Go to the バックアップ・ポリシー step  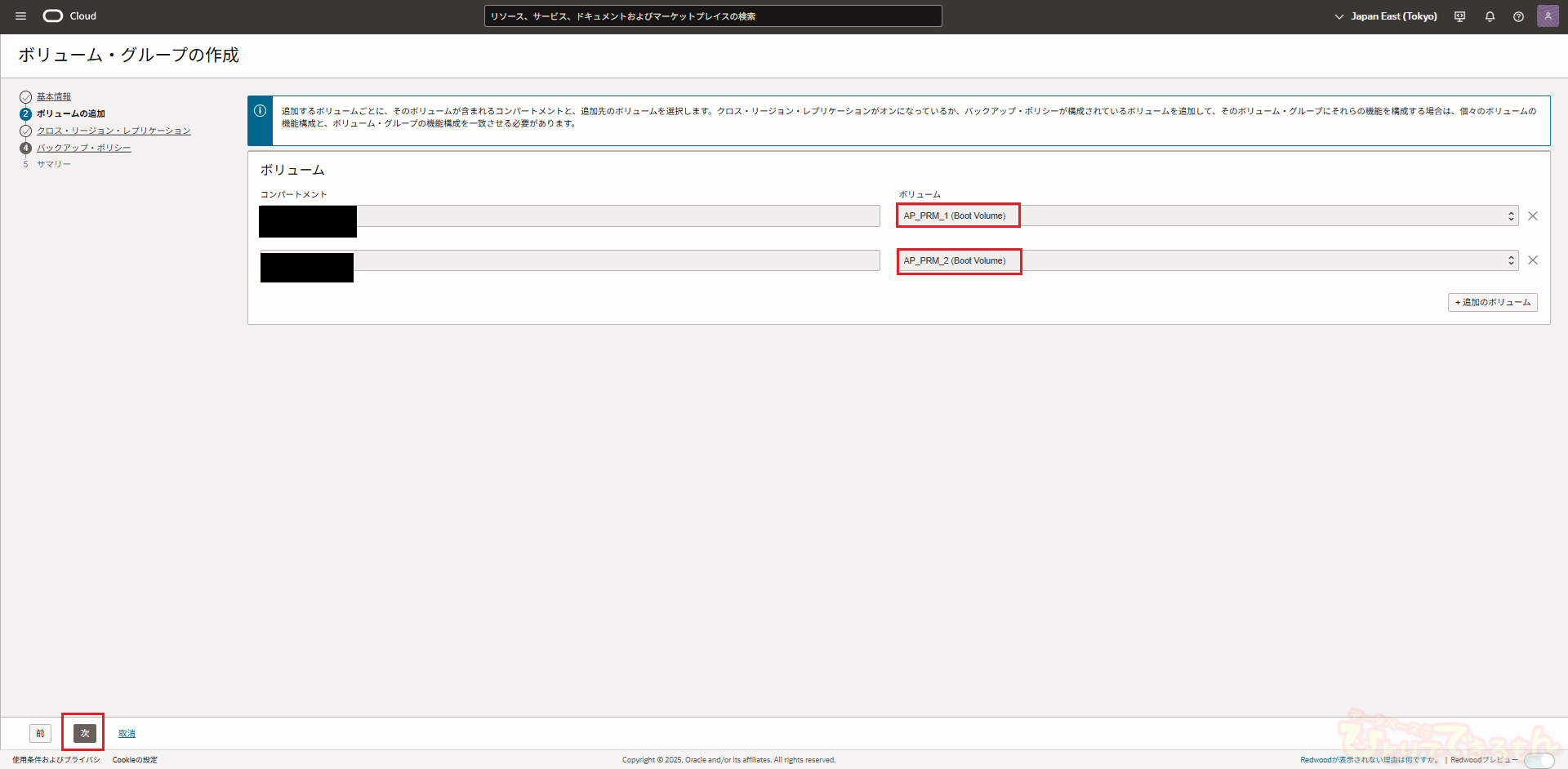[83, 148]
